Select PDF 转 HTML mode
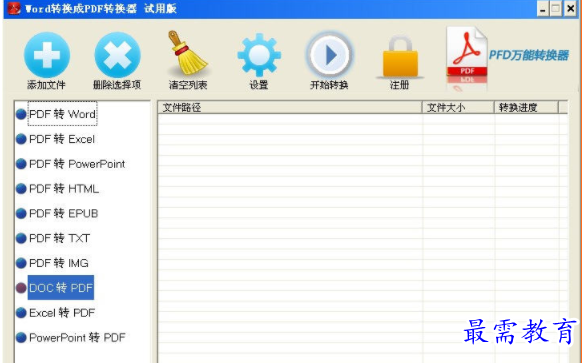Image resolution: width=585 pixels, height=363 pixels. pyautogui.click(x=64, y=188)
